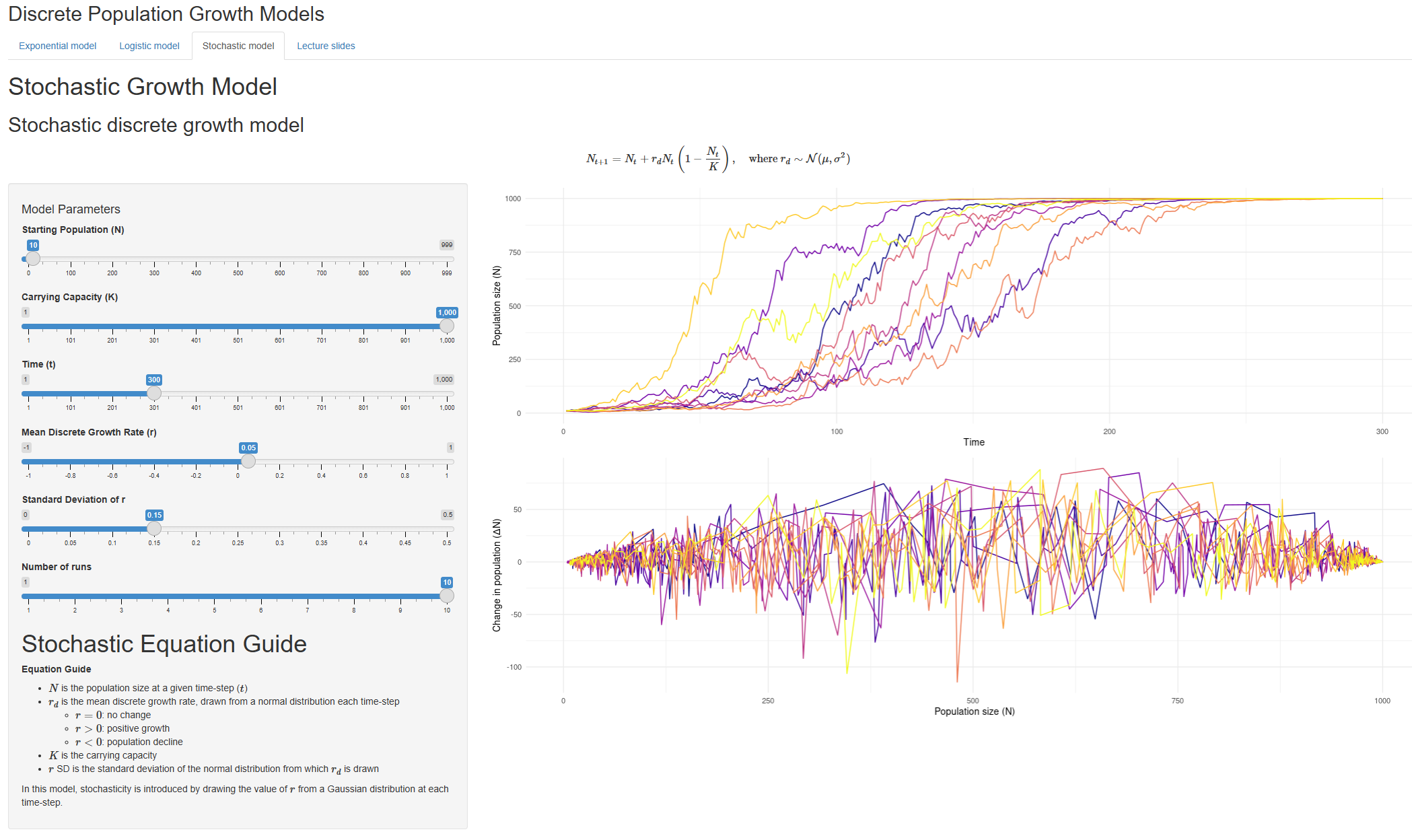Click the Mean Discrete Growth Rate slider handle
The width and height of the screenshot is (1412, 840).
[x=248, y=461]
